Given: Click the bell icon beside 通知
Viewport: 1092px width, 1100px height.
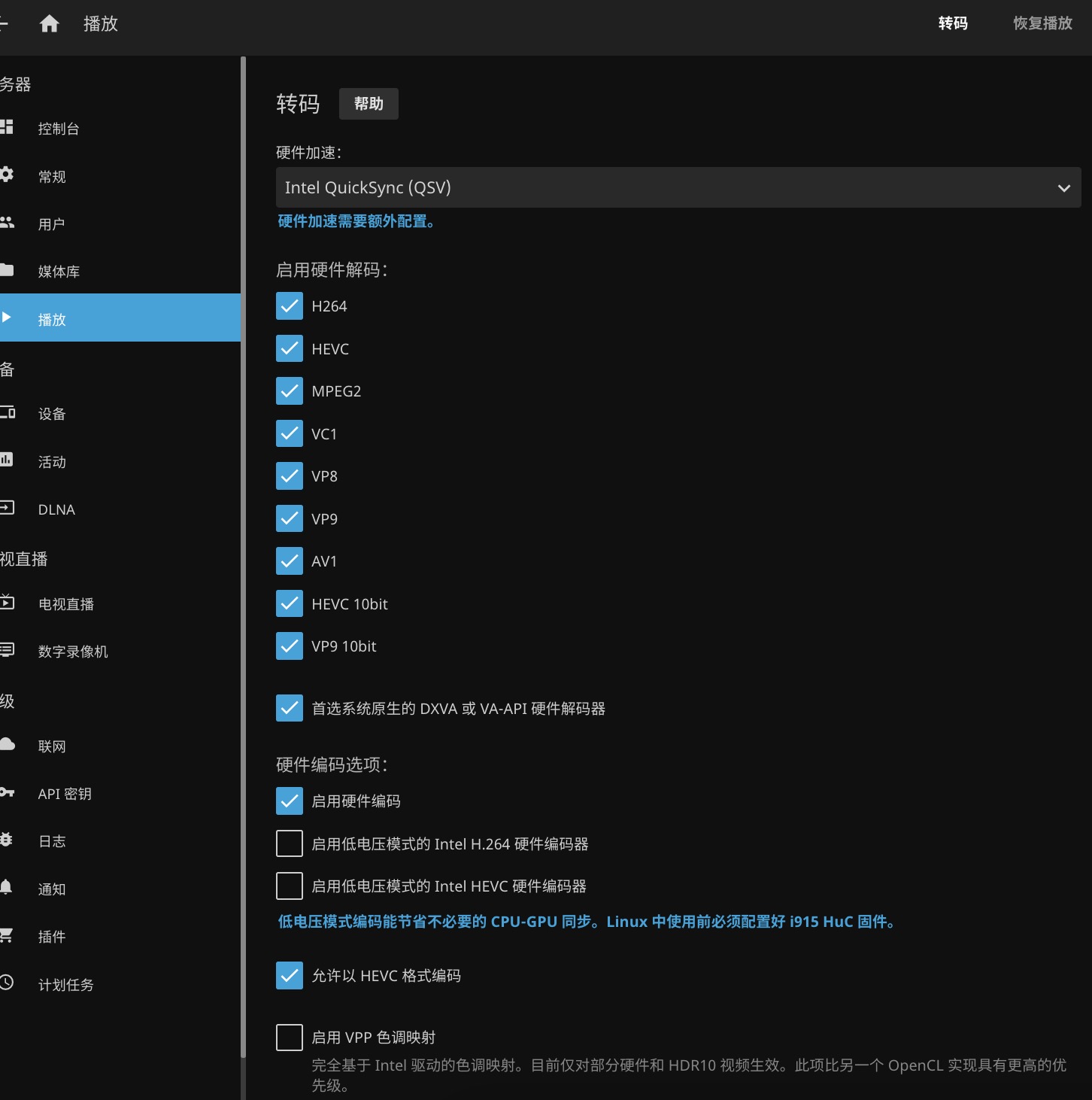Looking at the screenshot, I should (x=7, y=887).
